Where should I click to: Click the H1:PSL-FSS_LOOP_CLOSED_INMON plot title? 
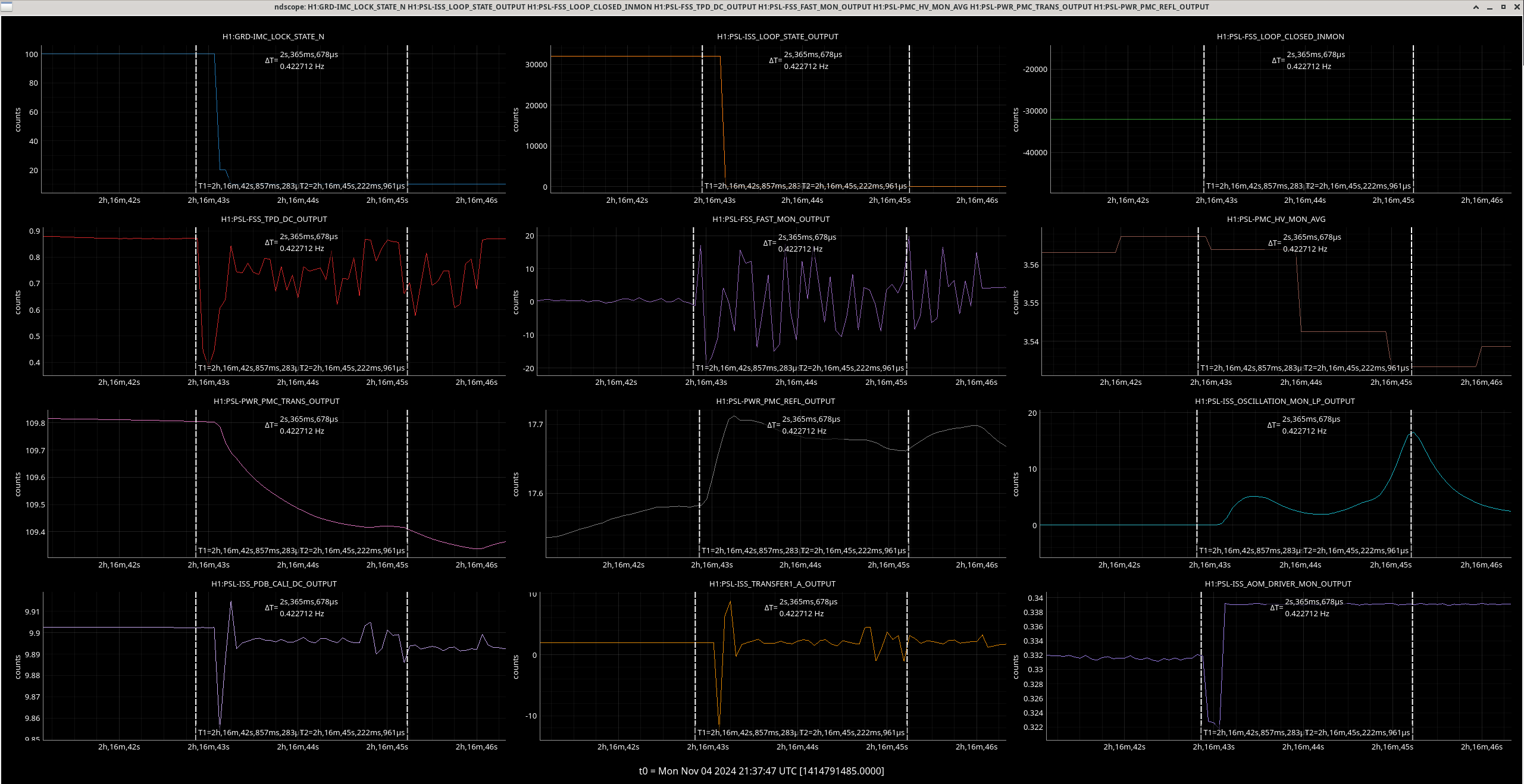[1280, 36]
